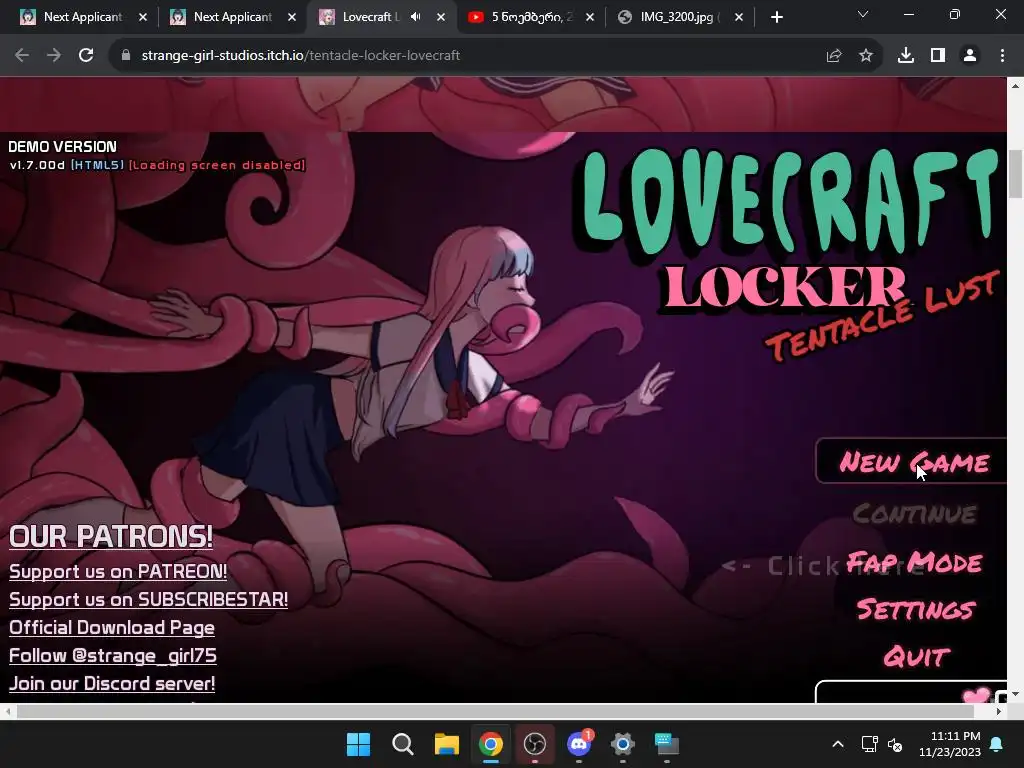Click the [HTML5] label
This screenshot has height=768, width=1024.
pyautogui.click(x=97, y=165)
